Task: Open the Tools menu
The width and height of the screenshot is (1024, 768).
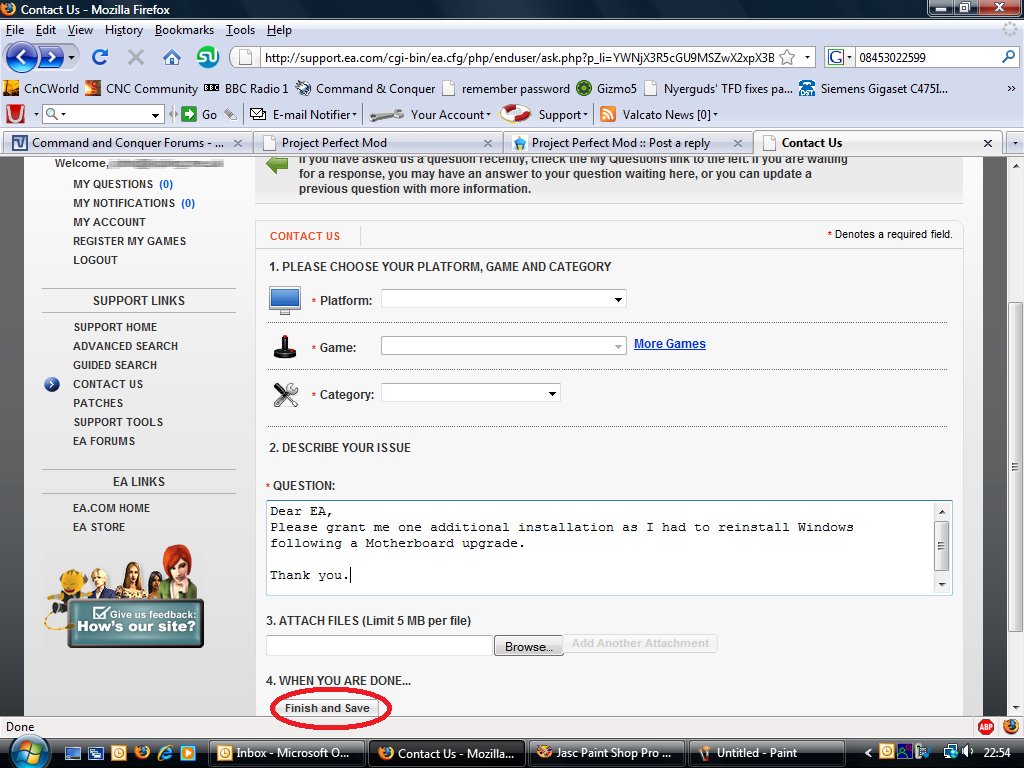Action: (240, 30)
